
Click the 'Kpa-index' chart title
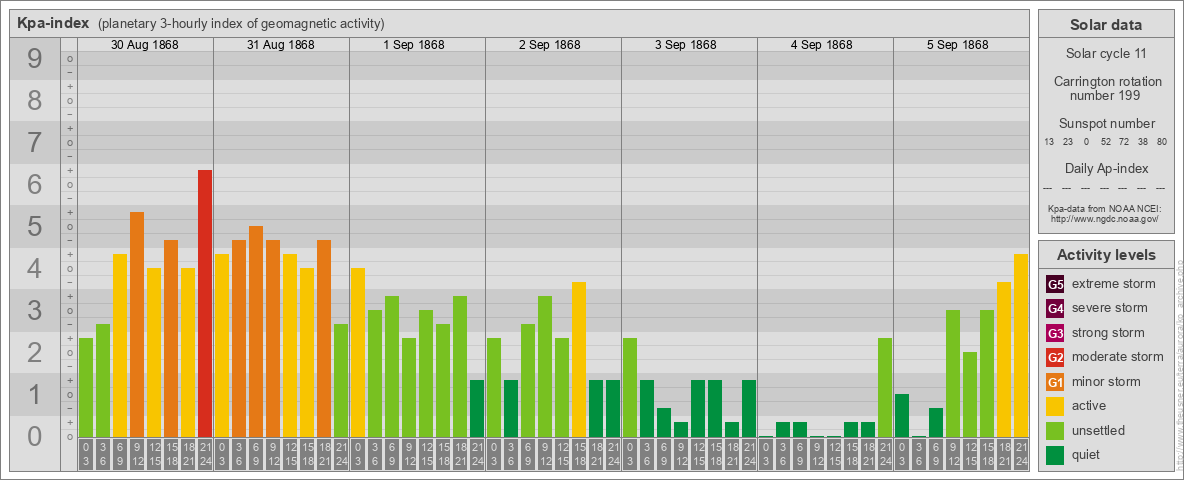54,23
